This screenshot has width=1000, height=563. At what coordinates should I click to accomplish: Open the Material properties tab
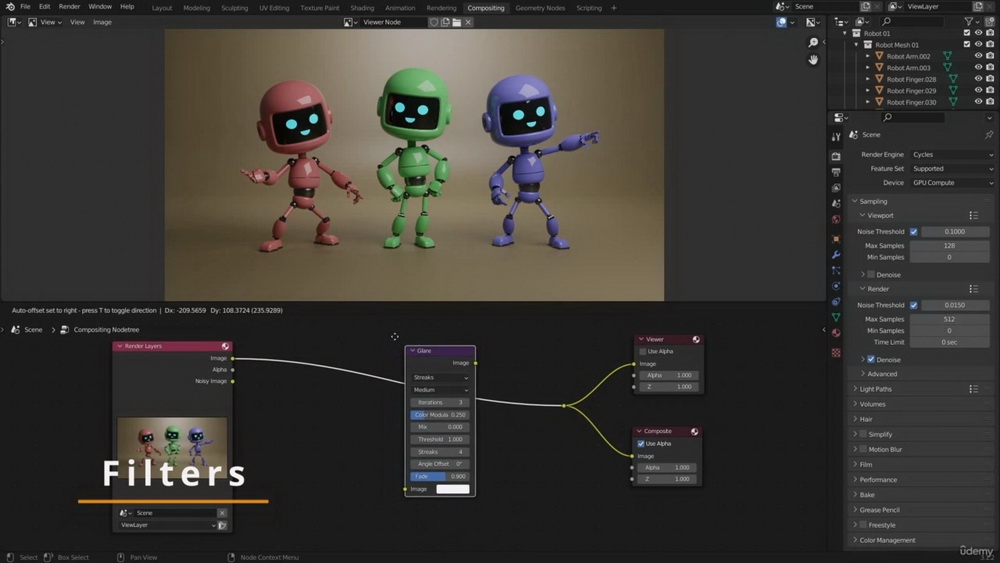[836, 333]
